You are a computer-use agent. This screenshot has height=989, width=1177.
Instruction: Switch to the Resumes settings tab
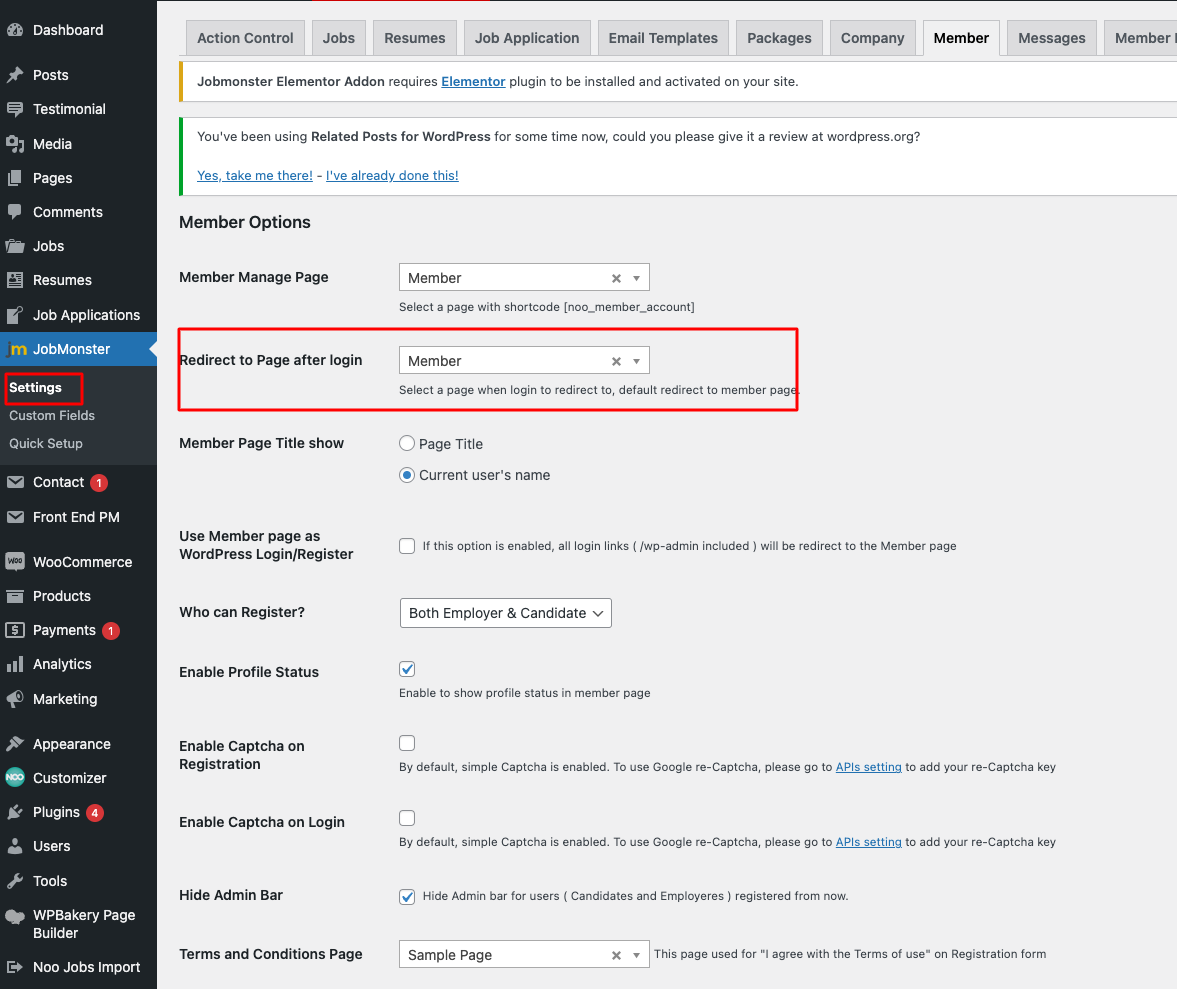click(414, 38)
